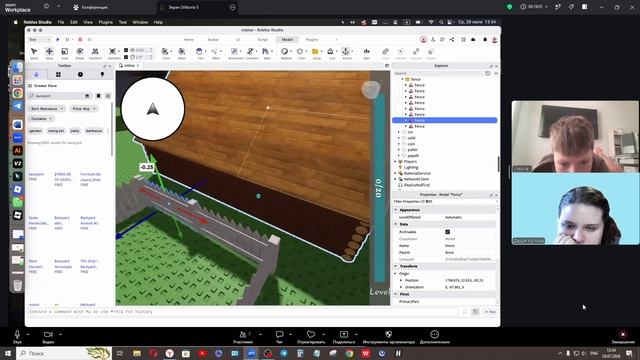This screenshot has width=640, height=360.
Task: Select the Lighting service in Explorer
Action: (411, 167)
